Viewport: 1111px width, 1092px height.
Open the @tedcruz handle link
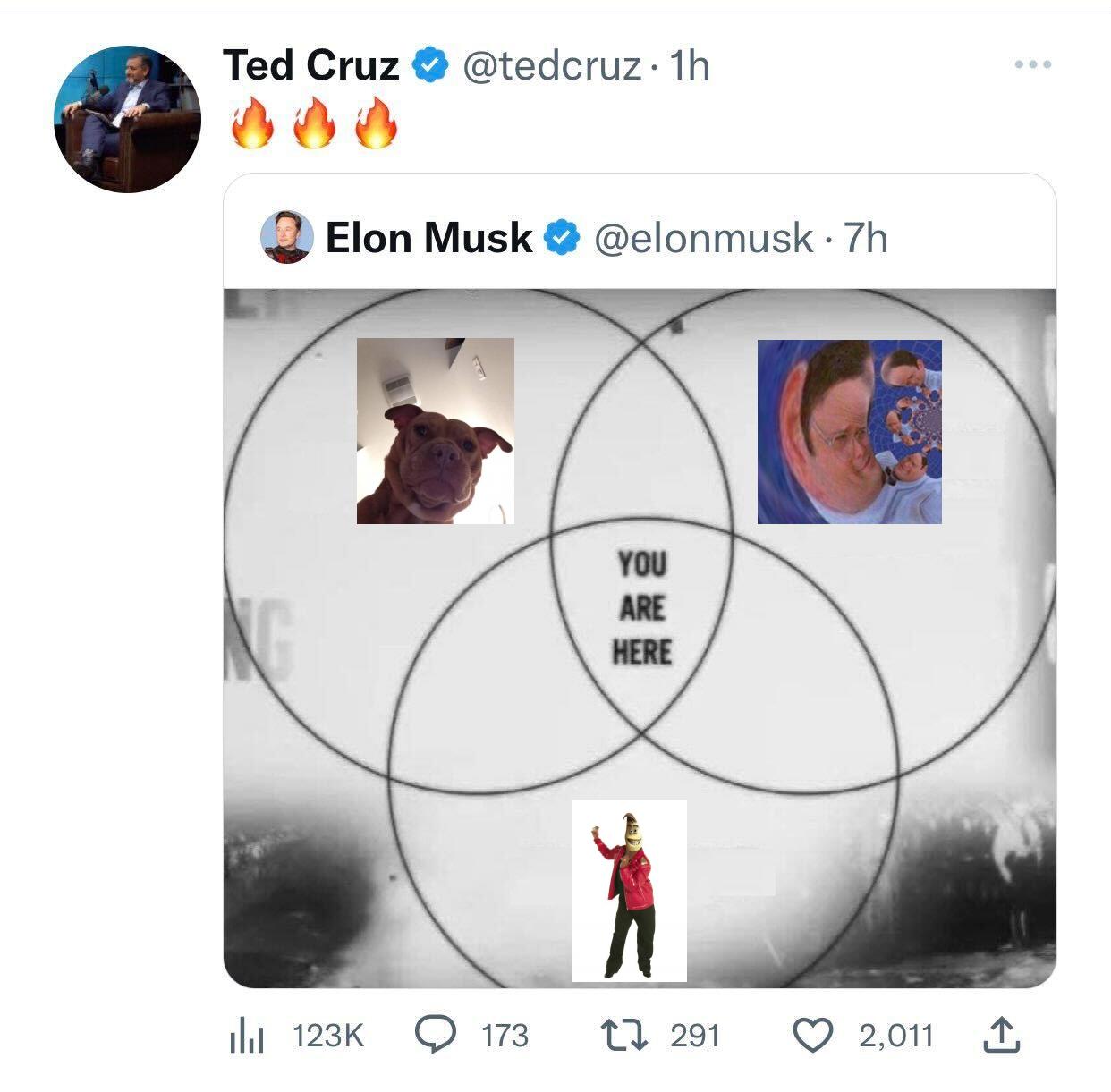pos(551,65)
